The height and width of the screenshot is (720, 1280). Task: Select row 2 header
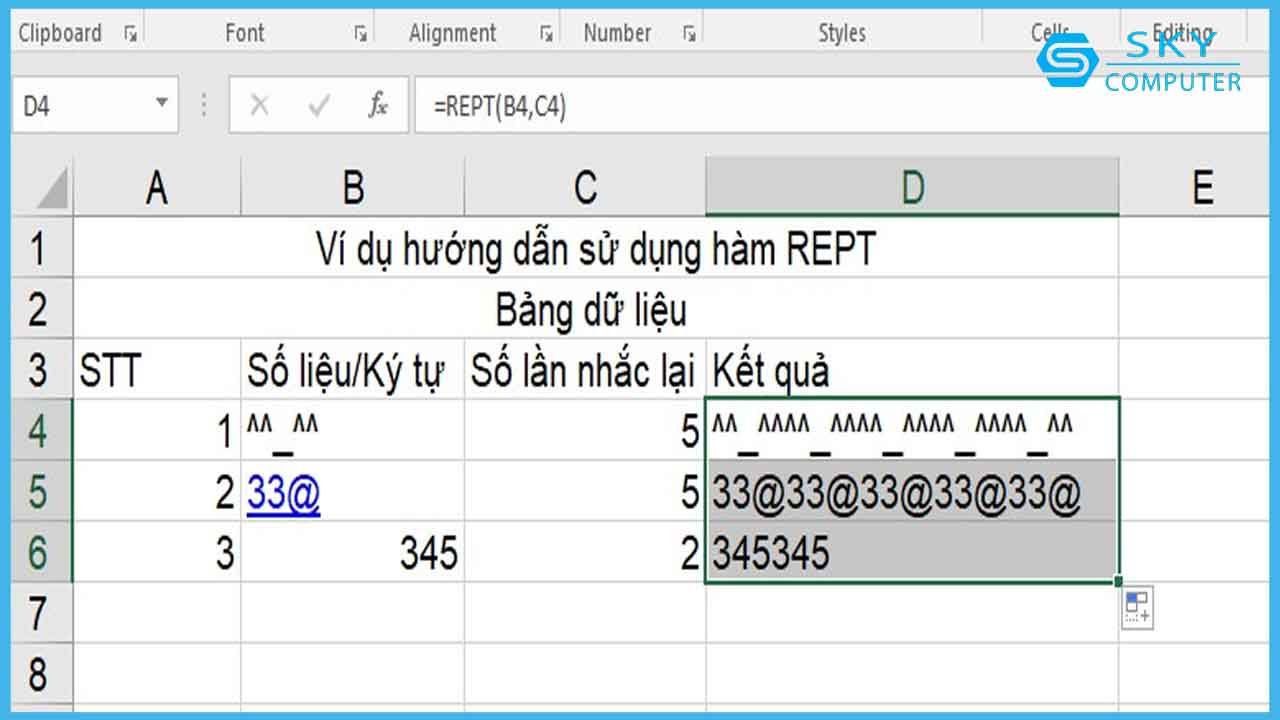point(43,309)
